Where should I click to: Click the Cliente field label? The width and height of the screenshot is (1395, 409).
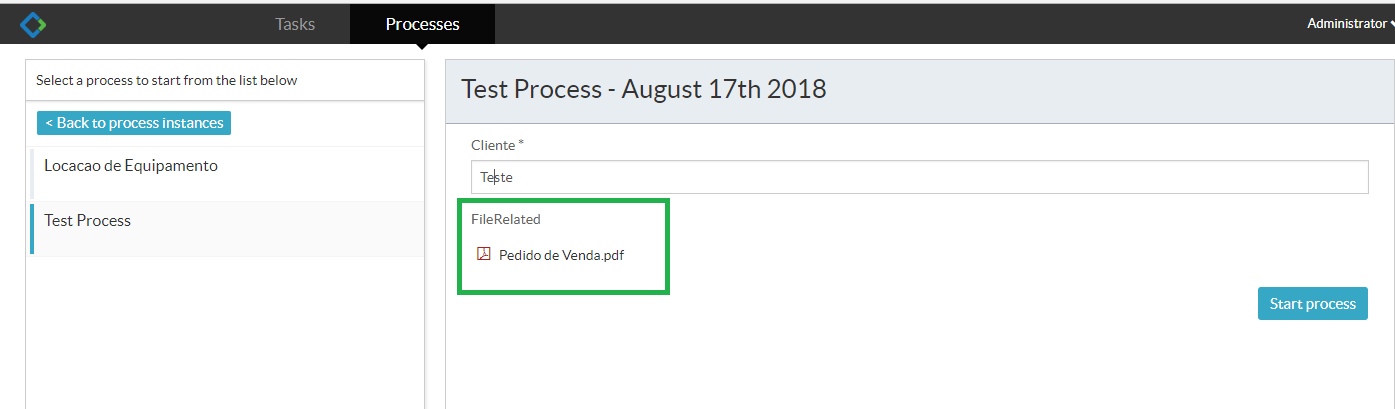(x=493, y=145)
